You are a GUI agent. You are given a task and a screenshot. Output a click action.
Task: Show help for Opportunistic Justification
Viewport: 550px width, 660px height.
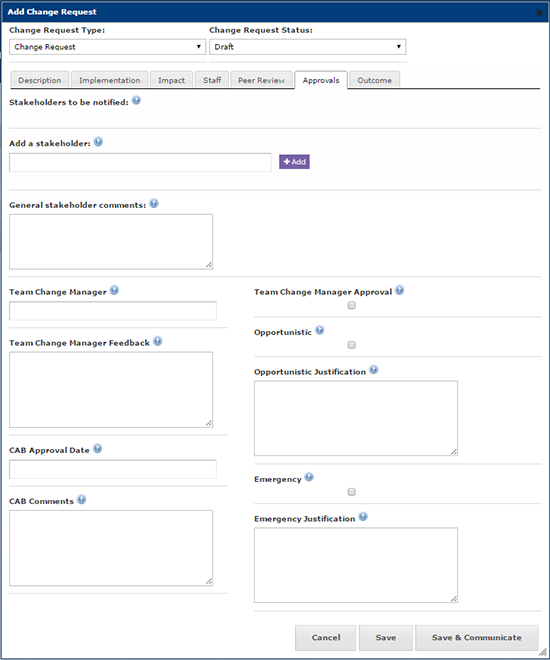point(374,370)
